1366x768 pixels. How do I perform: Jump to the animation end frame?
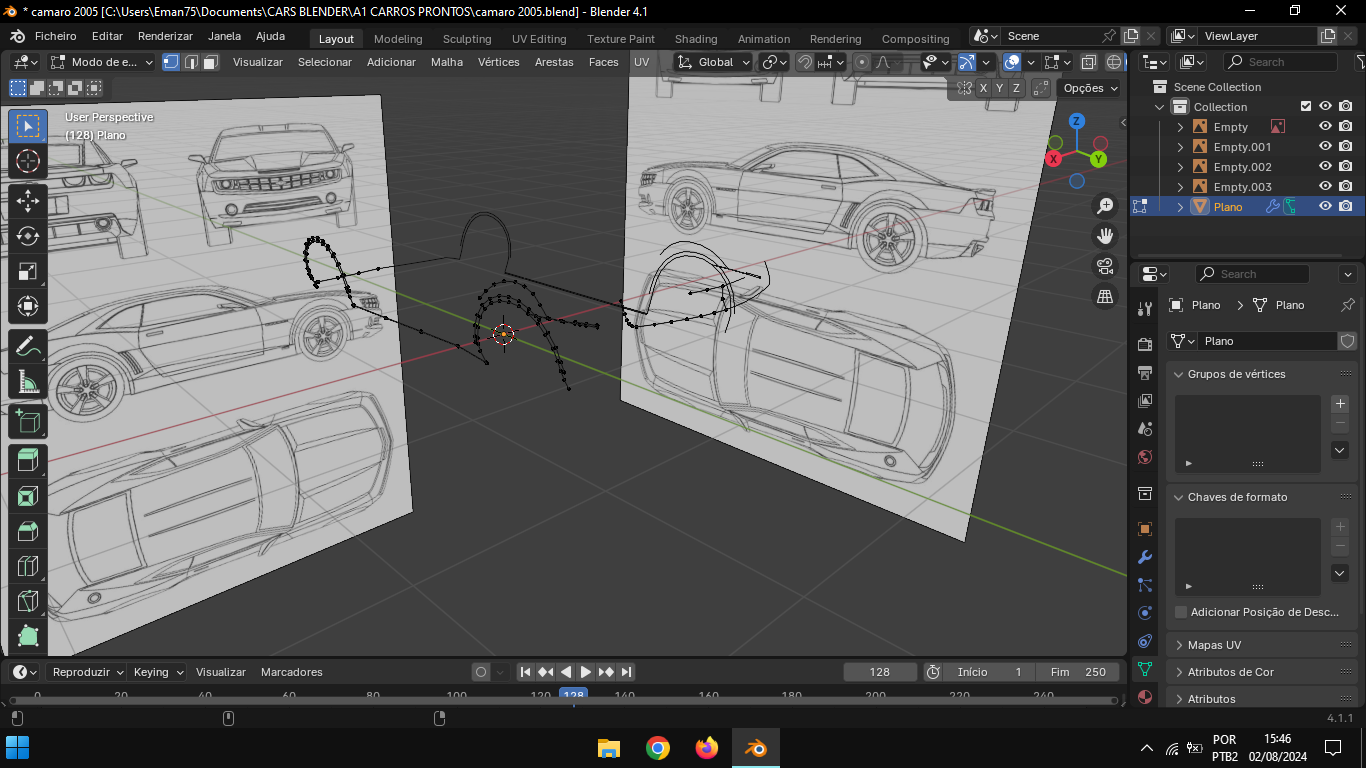point(626,672)
